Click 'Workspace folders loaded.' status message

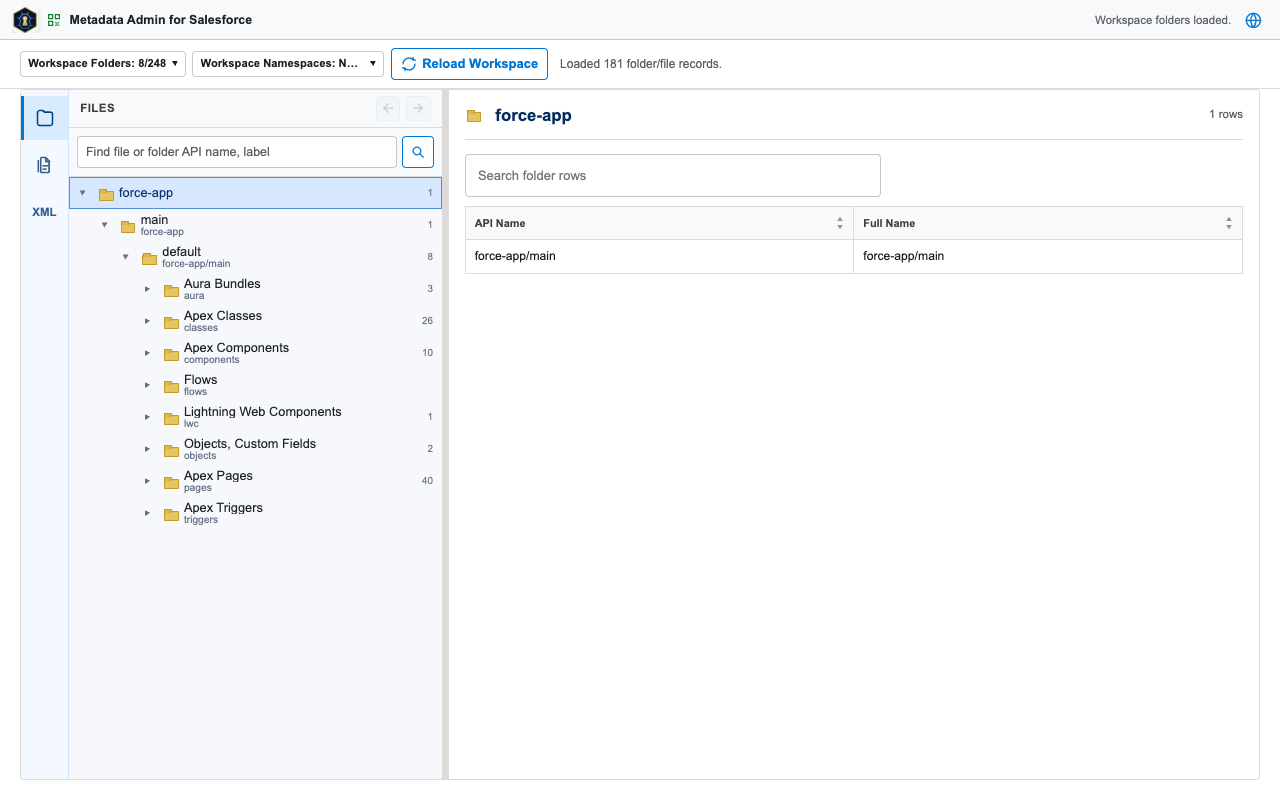pyautogui.click(x=1162, y=20)
